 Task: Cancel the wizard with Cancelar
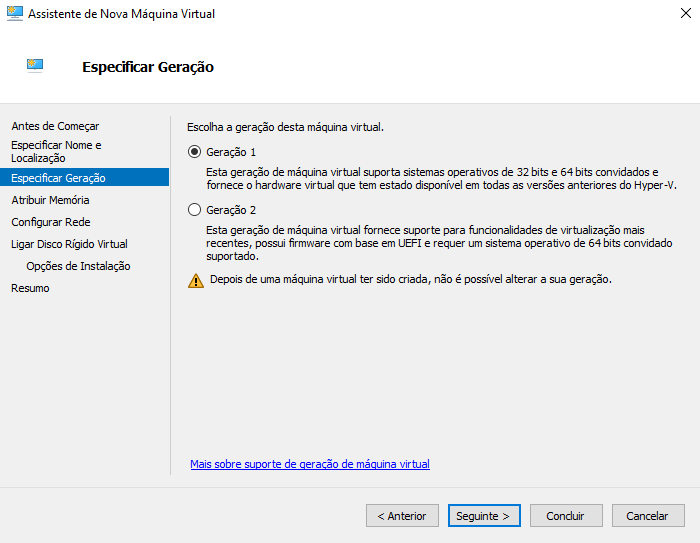pos(648,516)
